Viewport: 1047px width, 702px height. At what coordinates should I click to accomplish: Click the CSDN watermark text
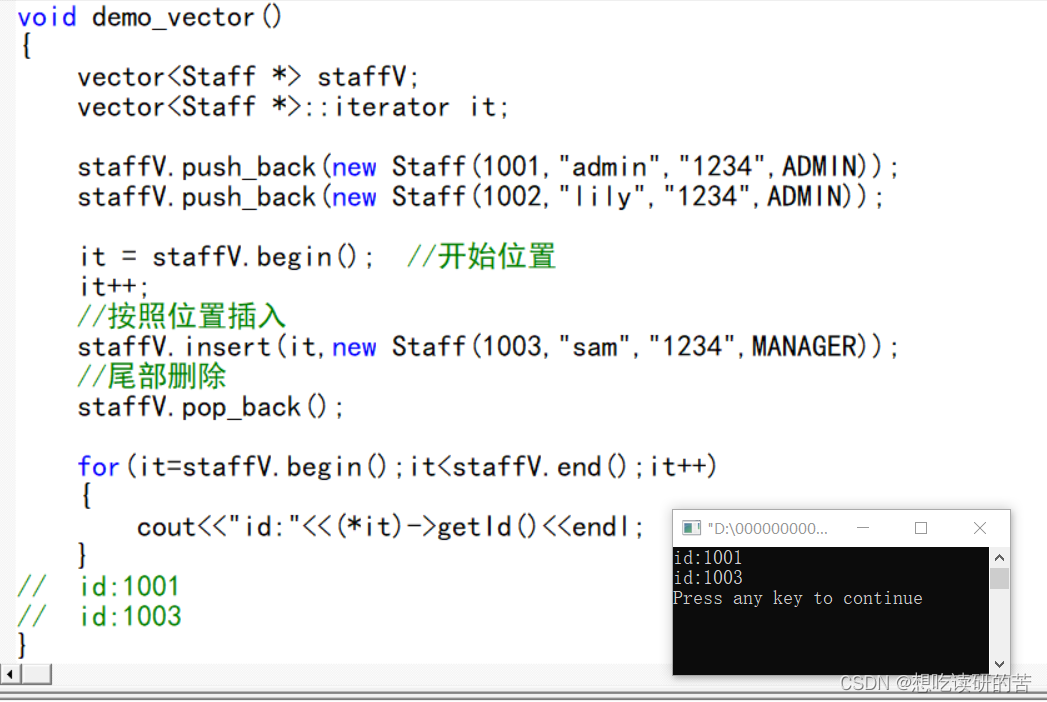click(935, 683)
